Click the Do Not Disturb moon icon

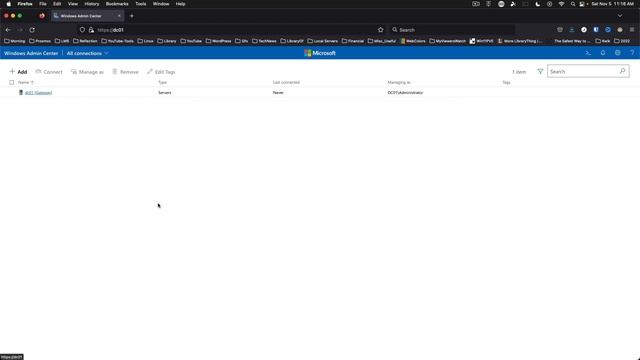click(x=538, y=4)
